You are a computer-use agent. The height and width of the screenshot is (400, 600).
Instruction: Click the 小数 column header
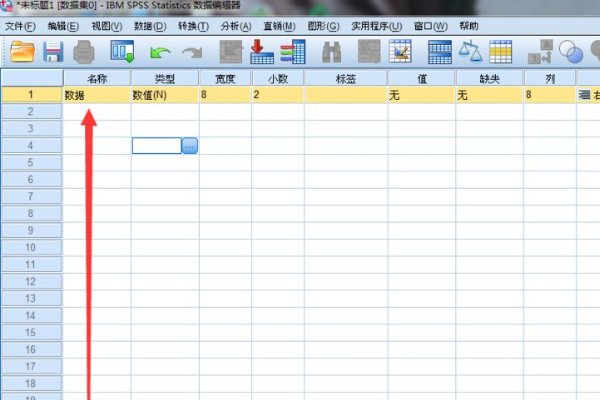click(278, 78)
